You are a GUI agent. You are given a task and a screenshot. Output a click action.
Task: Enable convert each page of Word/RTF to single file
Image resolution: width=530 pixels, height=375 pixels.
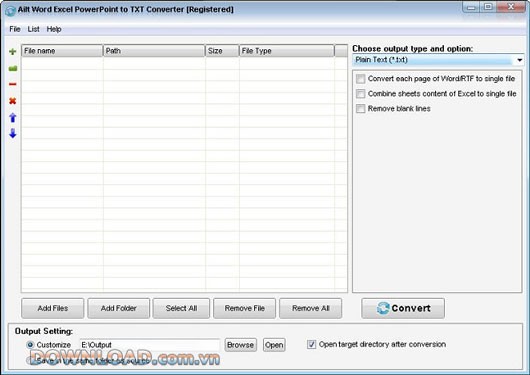[x=361, y=79]
